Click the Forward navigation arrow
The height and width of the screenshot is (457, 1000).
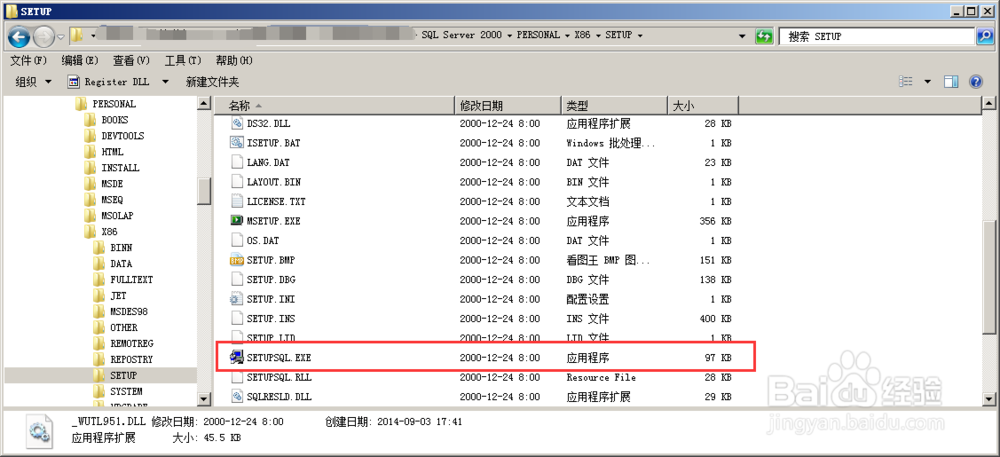(43, 37)
